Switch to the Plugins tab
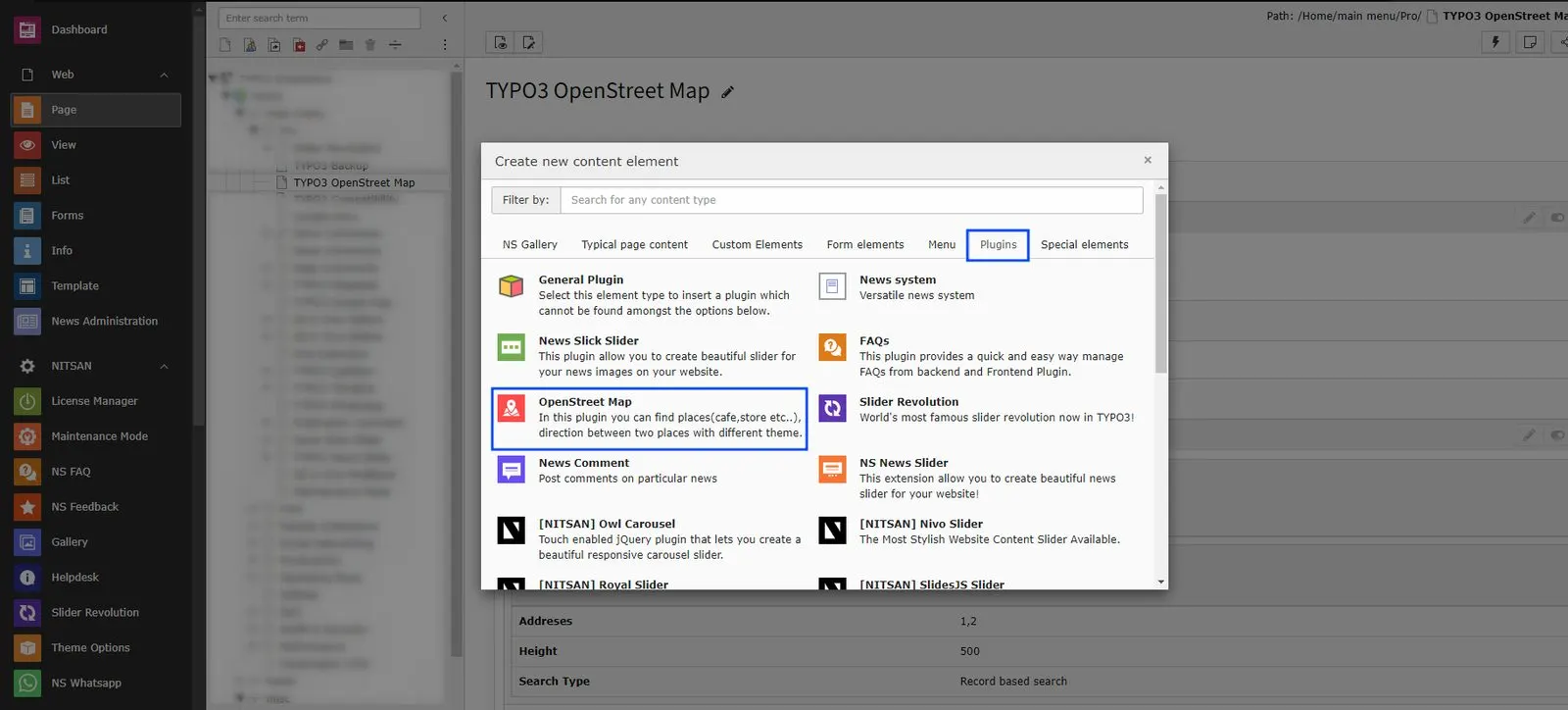This screenshot has width=1568, height=710. [998, 245]
